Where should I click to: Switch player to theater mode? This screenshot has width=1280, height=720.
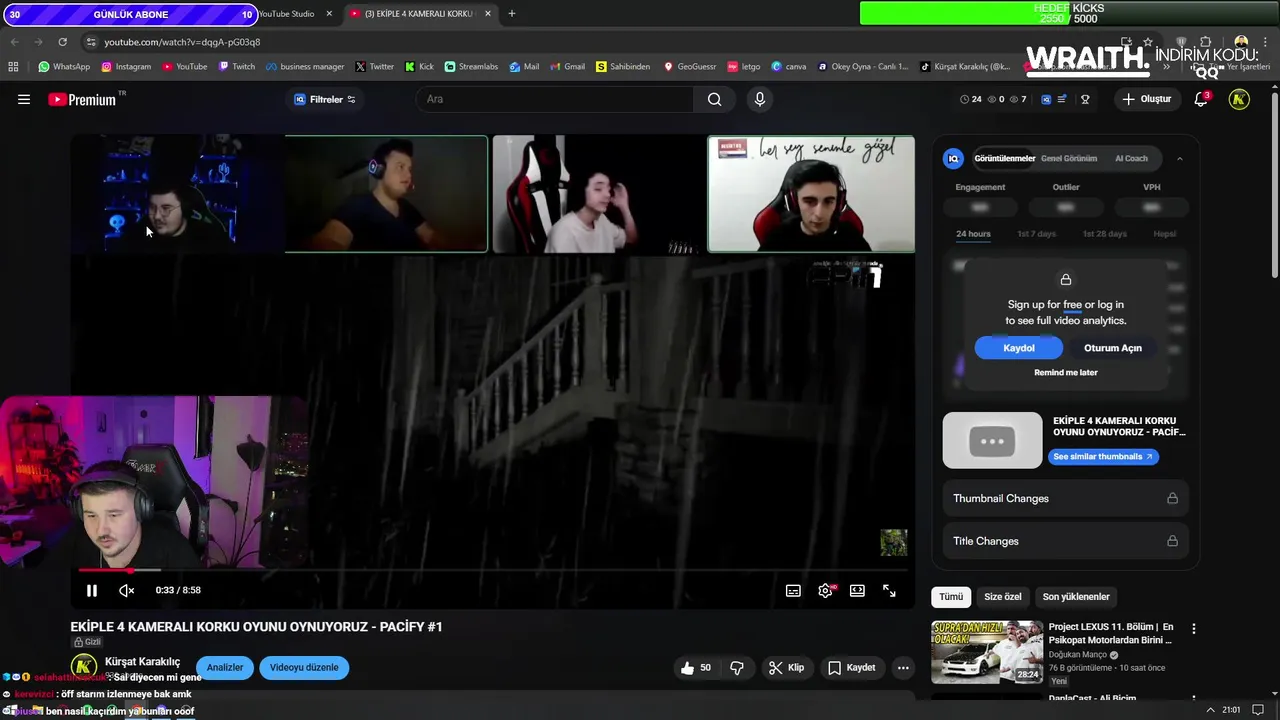[857, 591]
